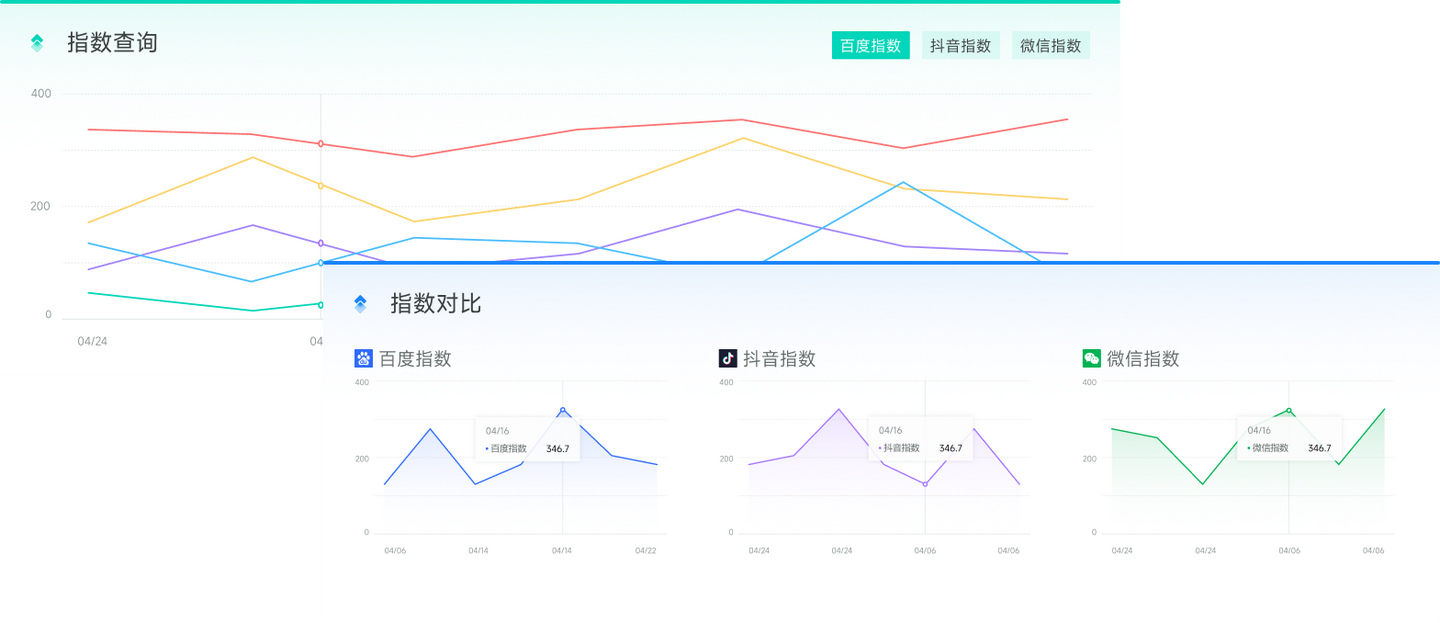Toggle the 抖音指数 filter chip
Image resolution: width=1440 pixels, height=623 pixels.
(960, 44)
